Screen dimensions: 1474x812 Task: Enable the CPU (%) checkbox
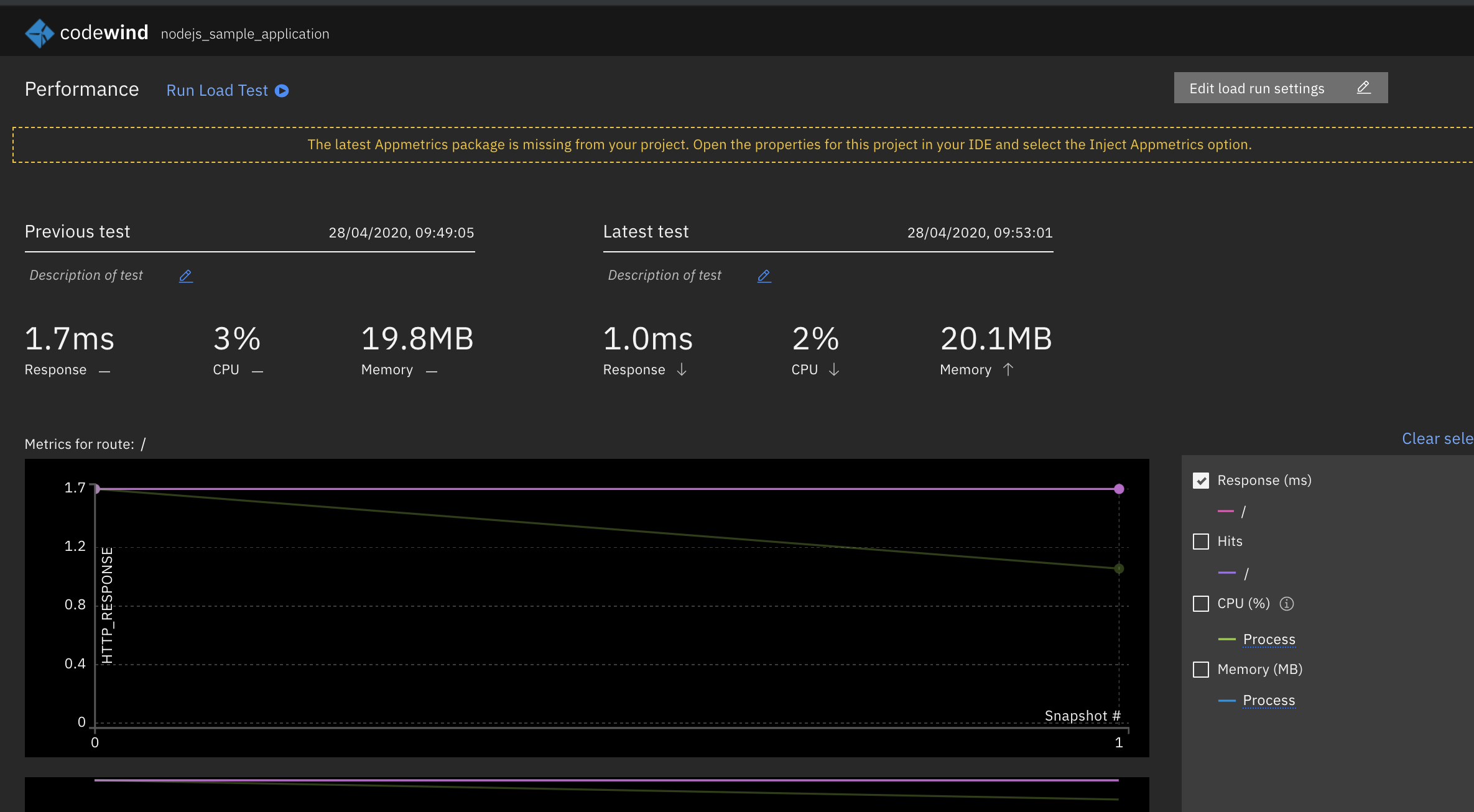coord(1201,604)
